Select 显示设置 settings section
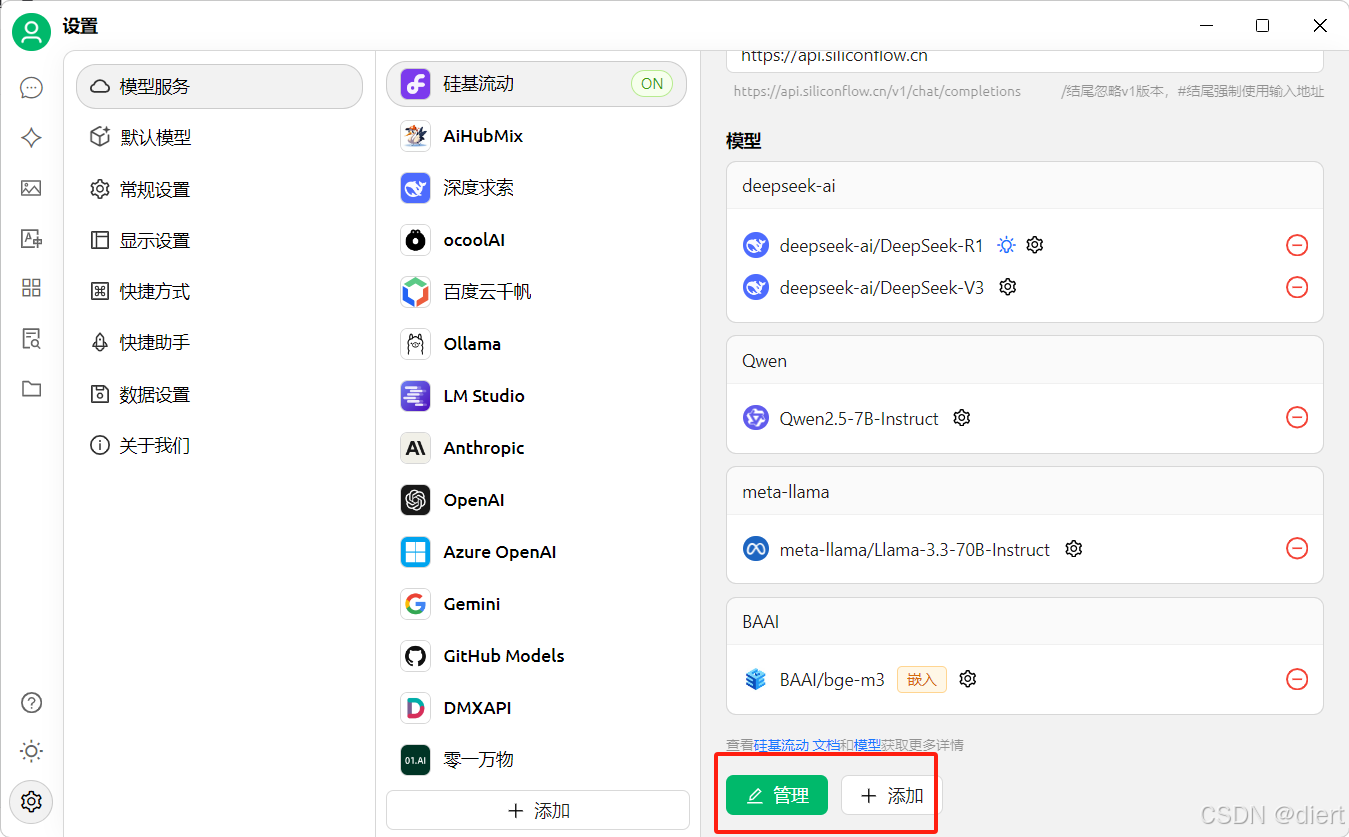 coord(219,240)
